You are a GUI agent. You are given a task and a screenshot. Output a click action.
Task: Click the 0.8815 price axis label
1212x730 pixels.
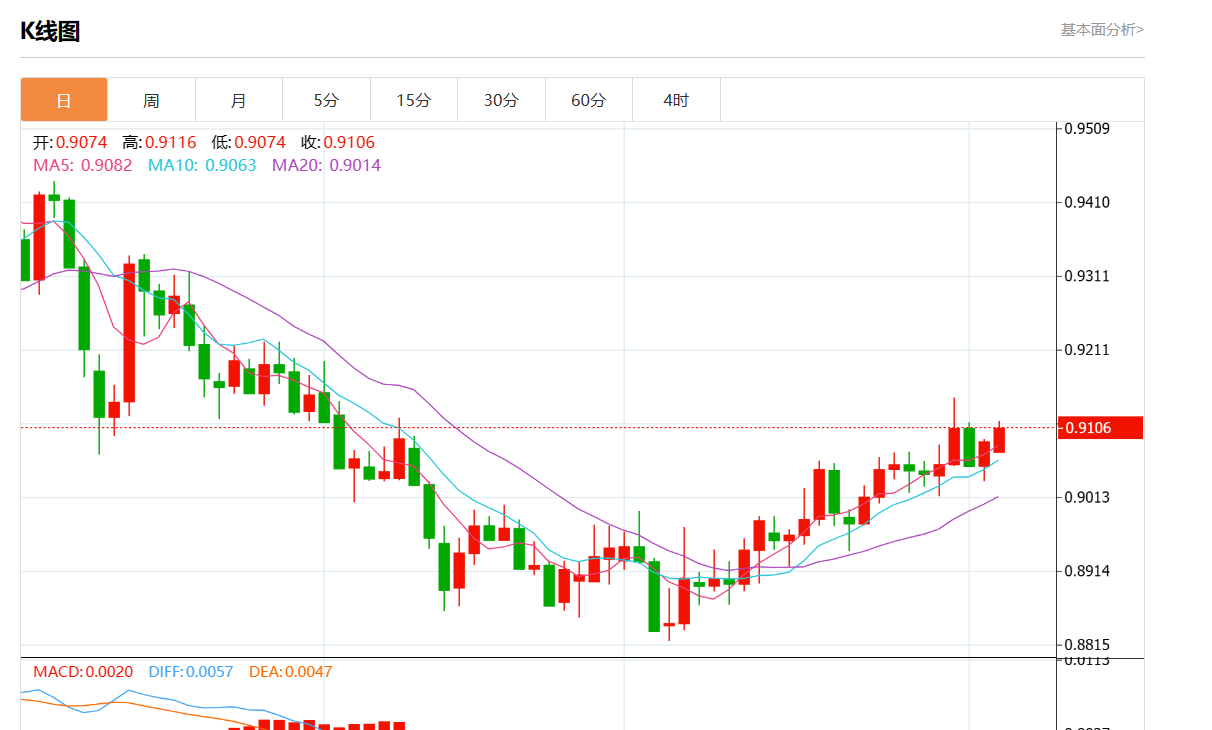pyautogui.click(x=1087, y=645)
